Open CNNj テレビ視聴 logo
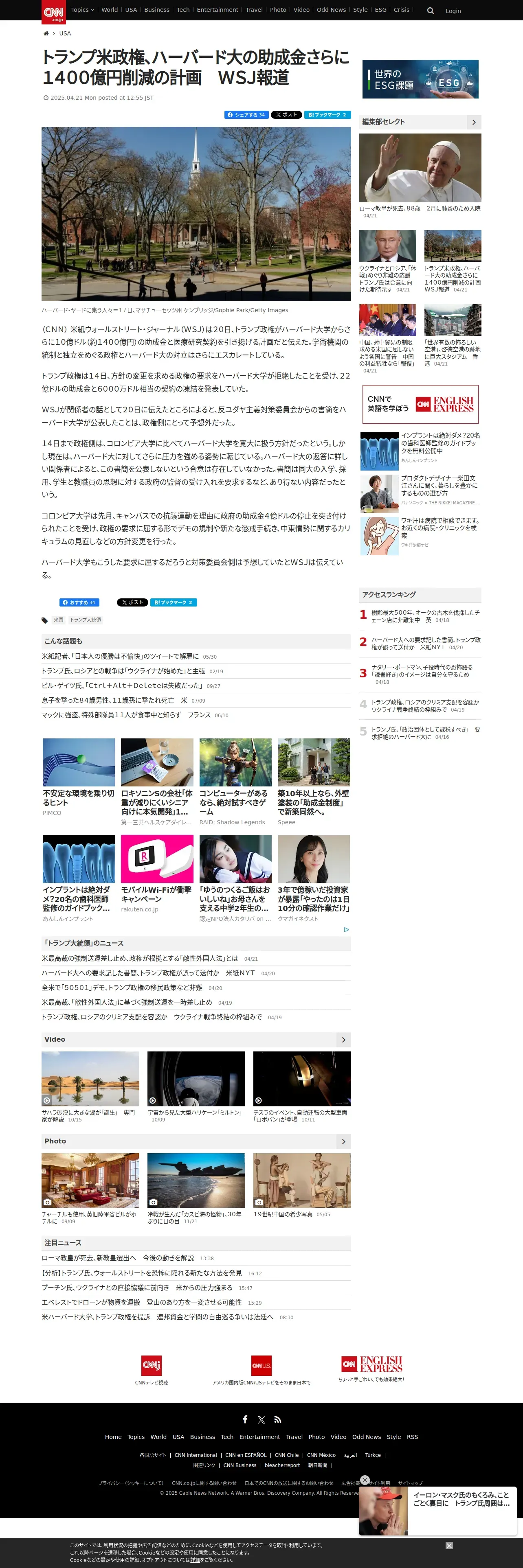 152,1366
